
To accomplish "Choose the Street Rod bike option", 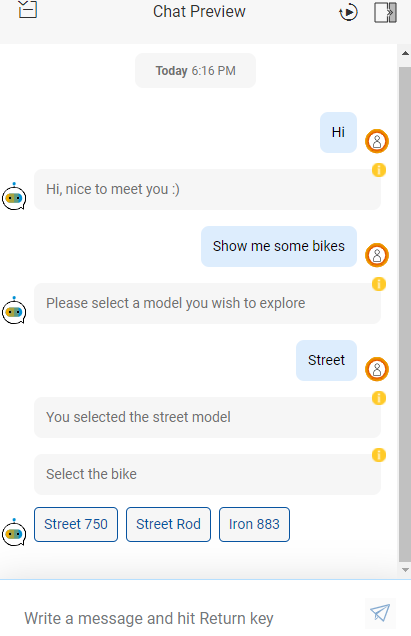I will (x=168, y=524).
